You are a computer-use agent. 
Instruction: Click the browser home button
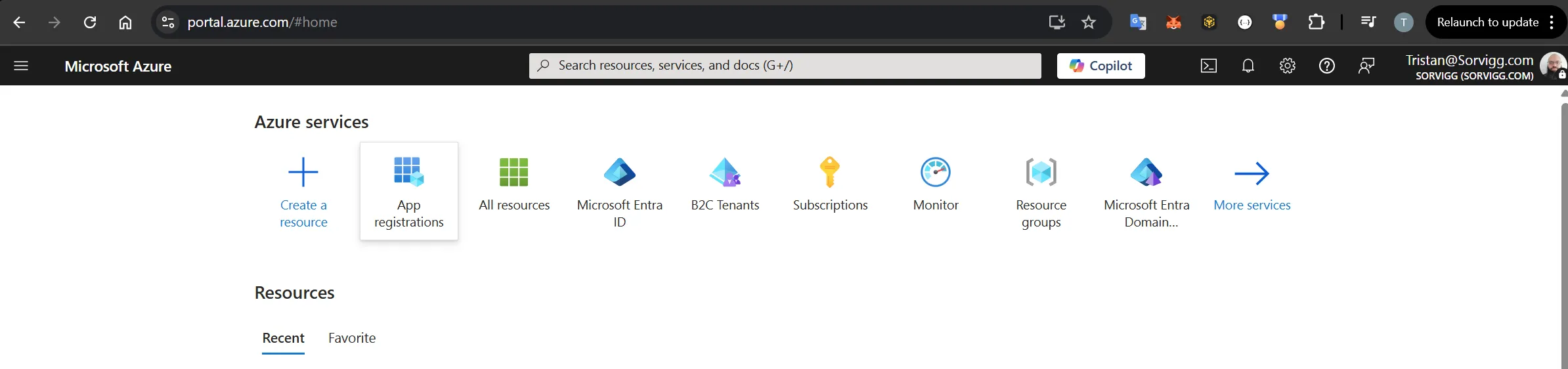125,22
